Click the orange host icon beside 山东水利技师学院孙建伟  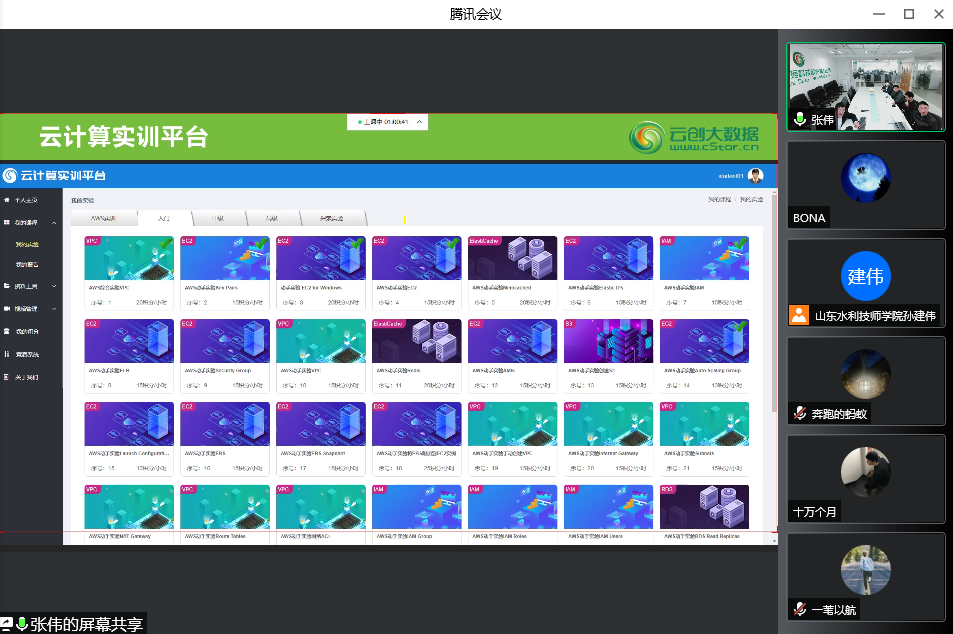[799, 315]
